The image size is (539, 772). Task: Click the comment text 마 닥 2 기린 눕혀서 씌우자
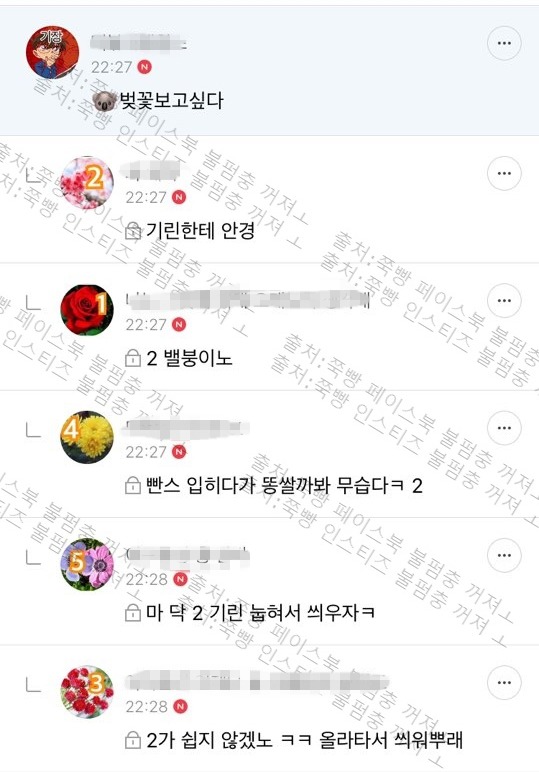pos(260,613)
